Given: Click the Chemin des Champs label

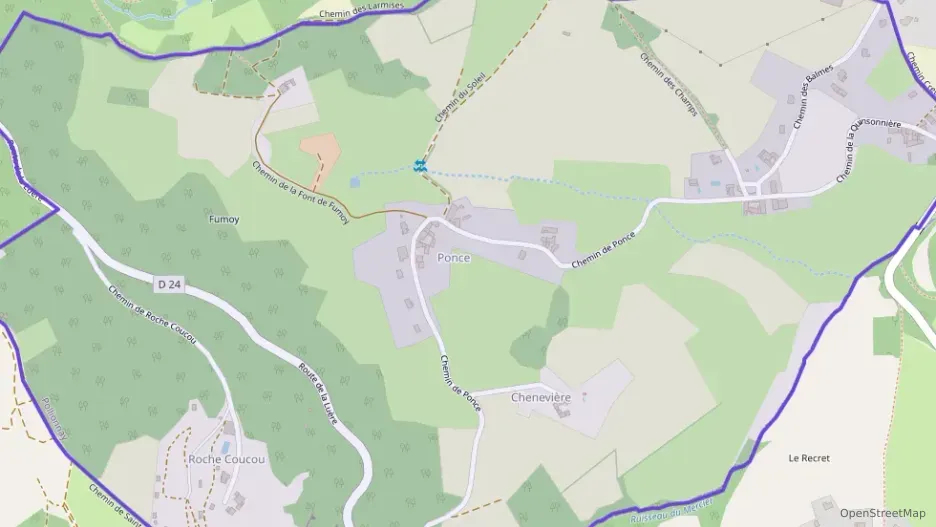Looking at the screenshot, I should [x=669, y=84].
